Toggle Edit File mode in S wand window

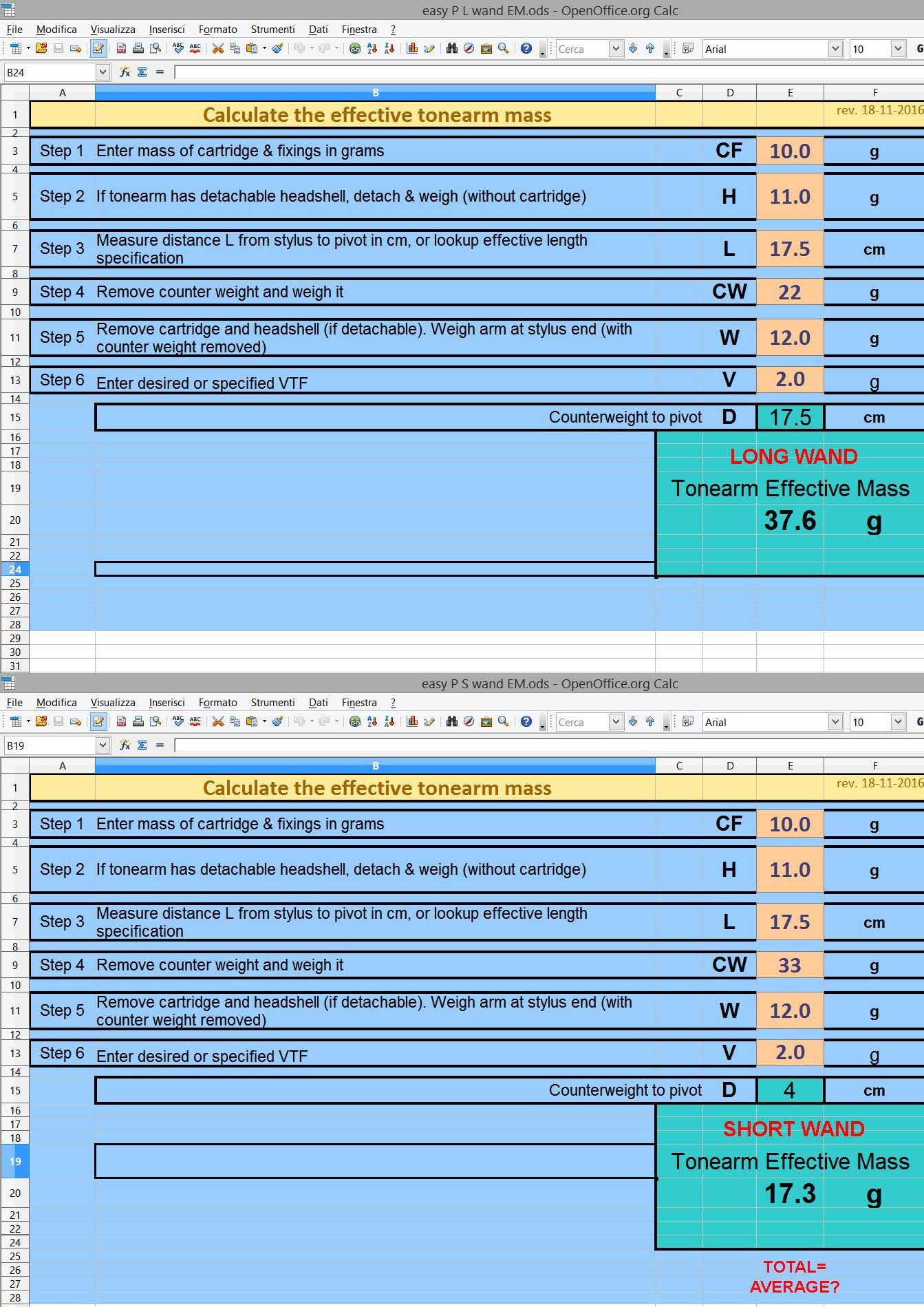pos(98,722)
